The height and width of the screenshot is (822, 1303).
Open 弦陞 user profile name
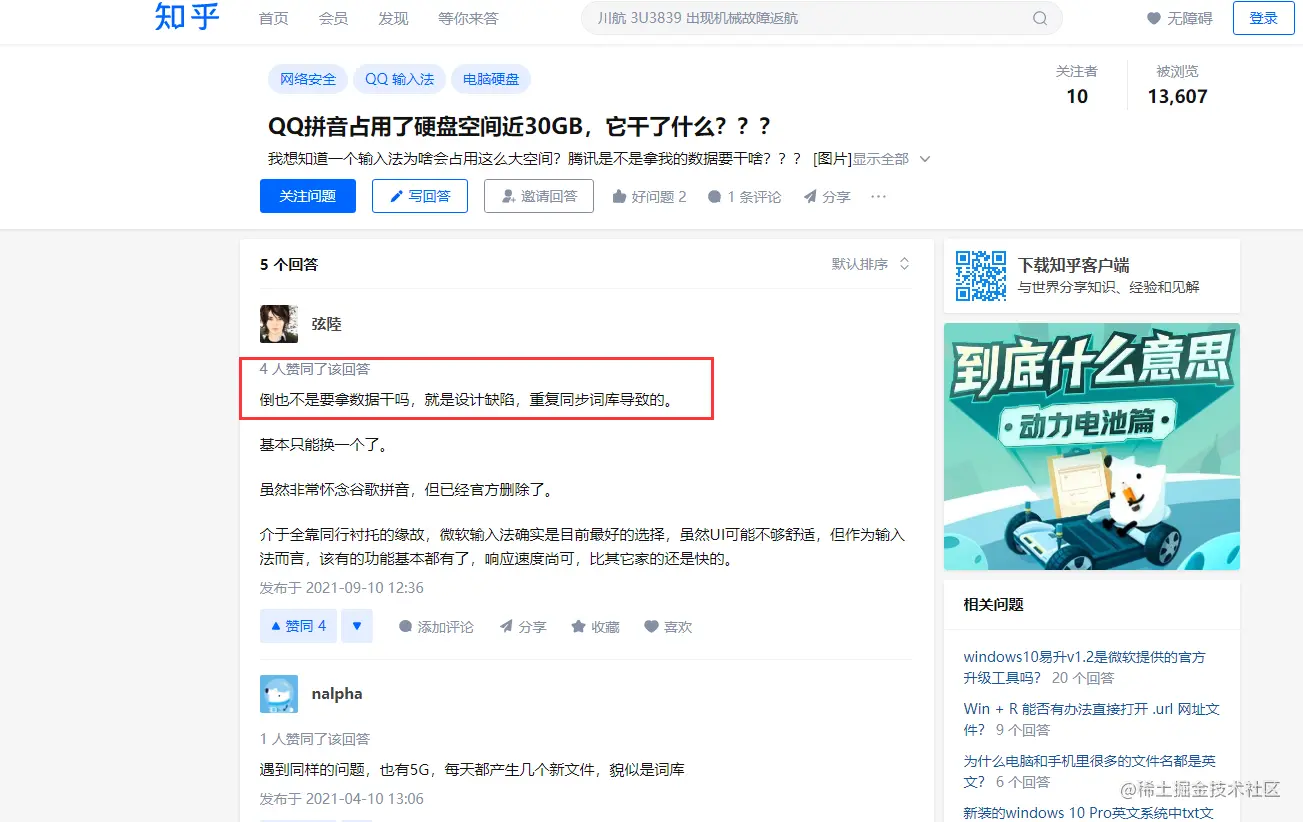(326, 324)
